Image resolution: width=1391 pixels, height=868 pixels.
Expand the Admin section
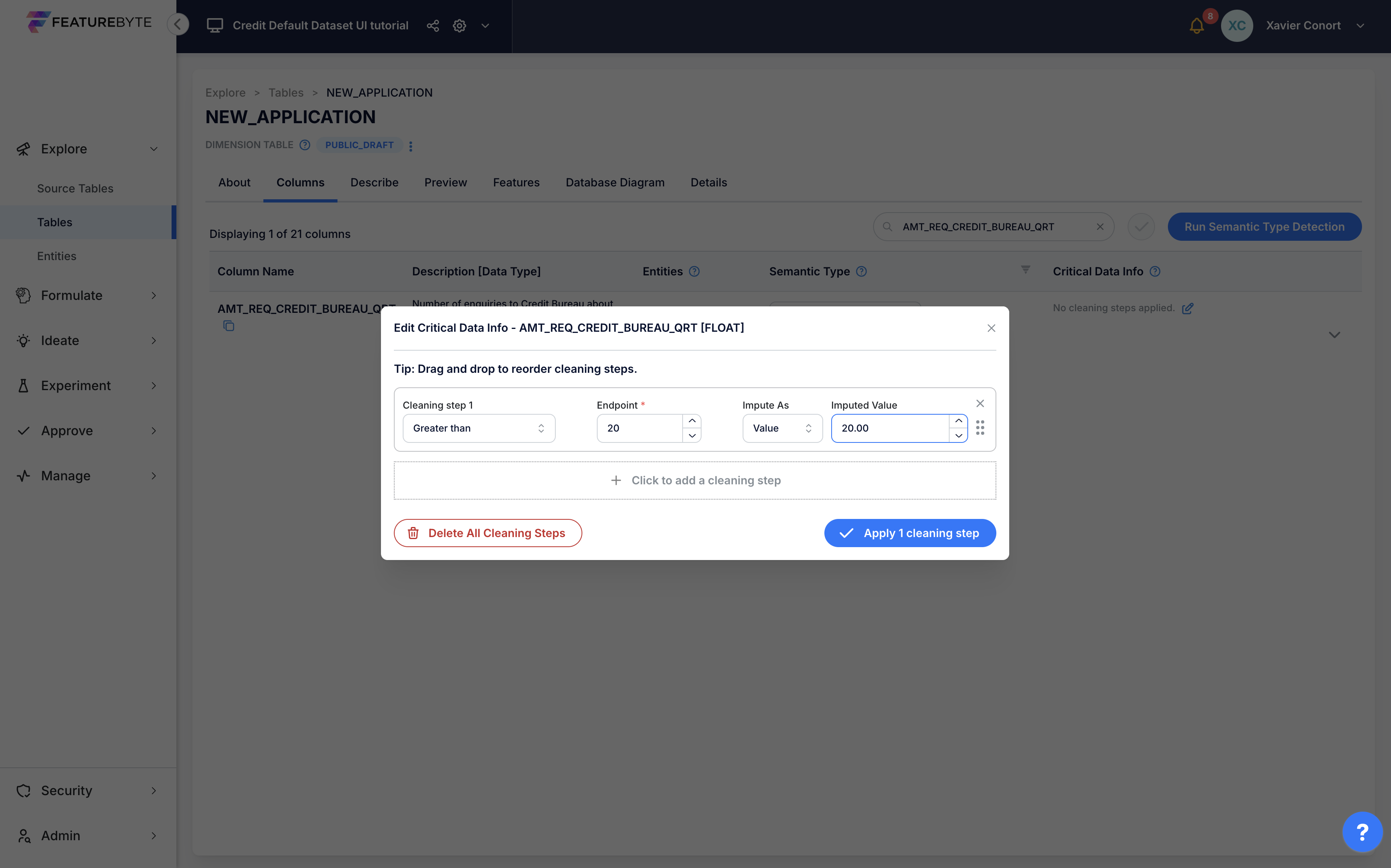click(x=153, y=836)
